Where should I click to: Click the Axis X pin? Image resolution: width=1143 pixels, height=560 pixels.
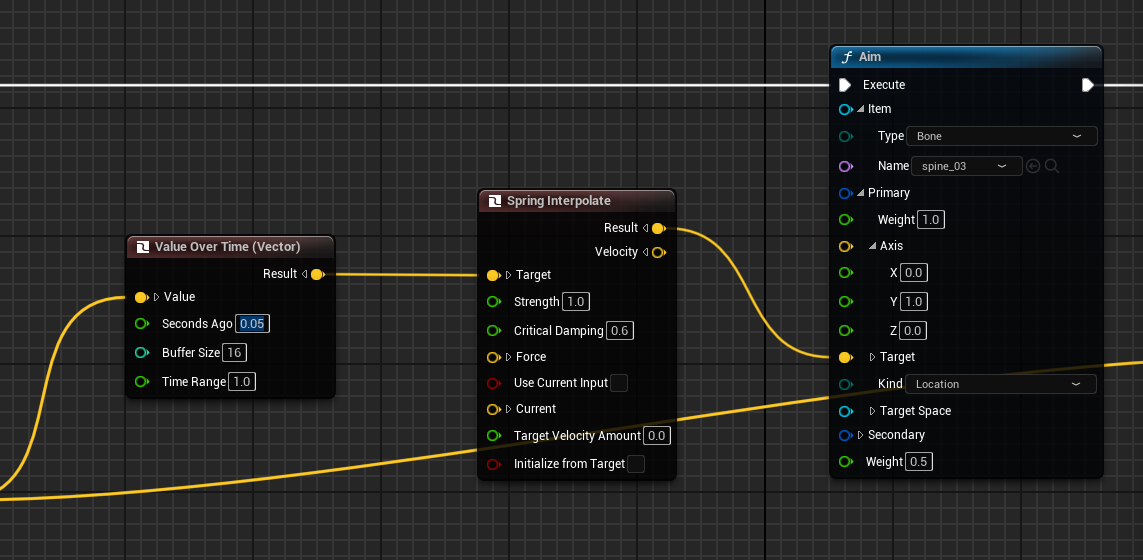tap(846, 273)
